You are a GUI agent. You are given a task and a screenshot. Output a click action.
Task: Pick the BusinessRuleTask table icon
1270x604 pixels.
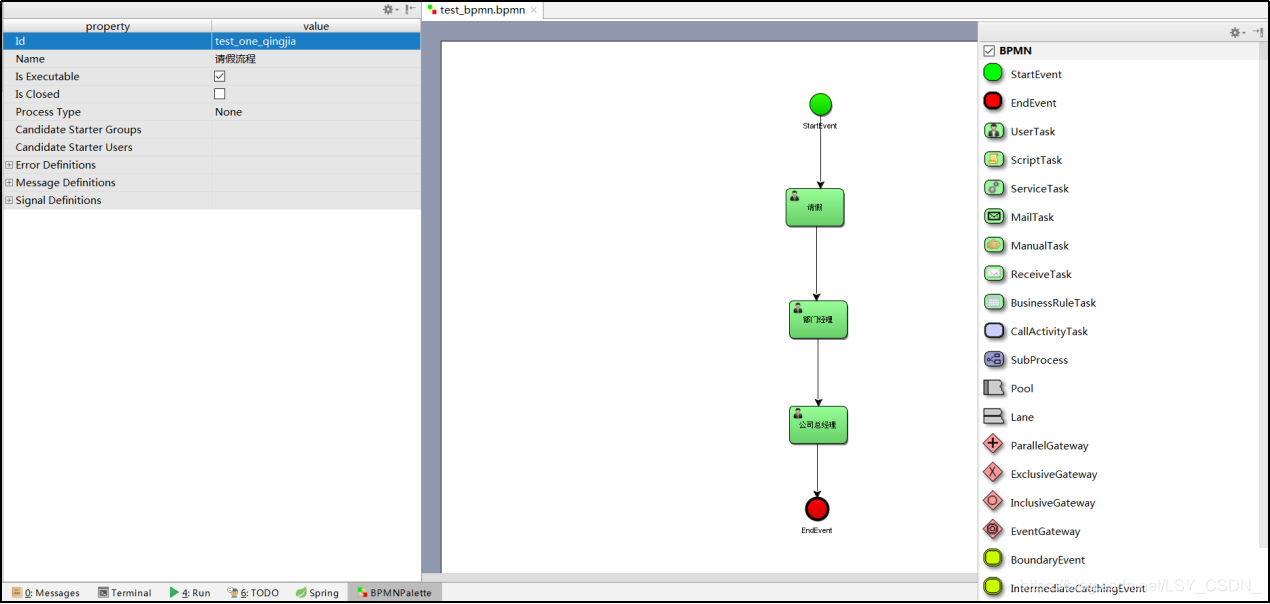(994, 302)
